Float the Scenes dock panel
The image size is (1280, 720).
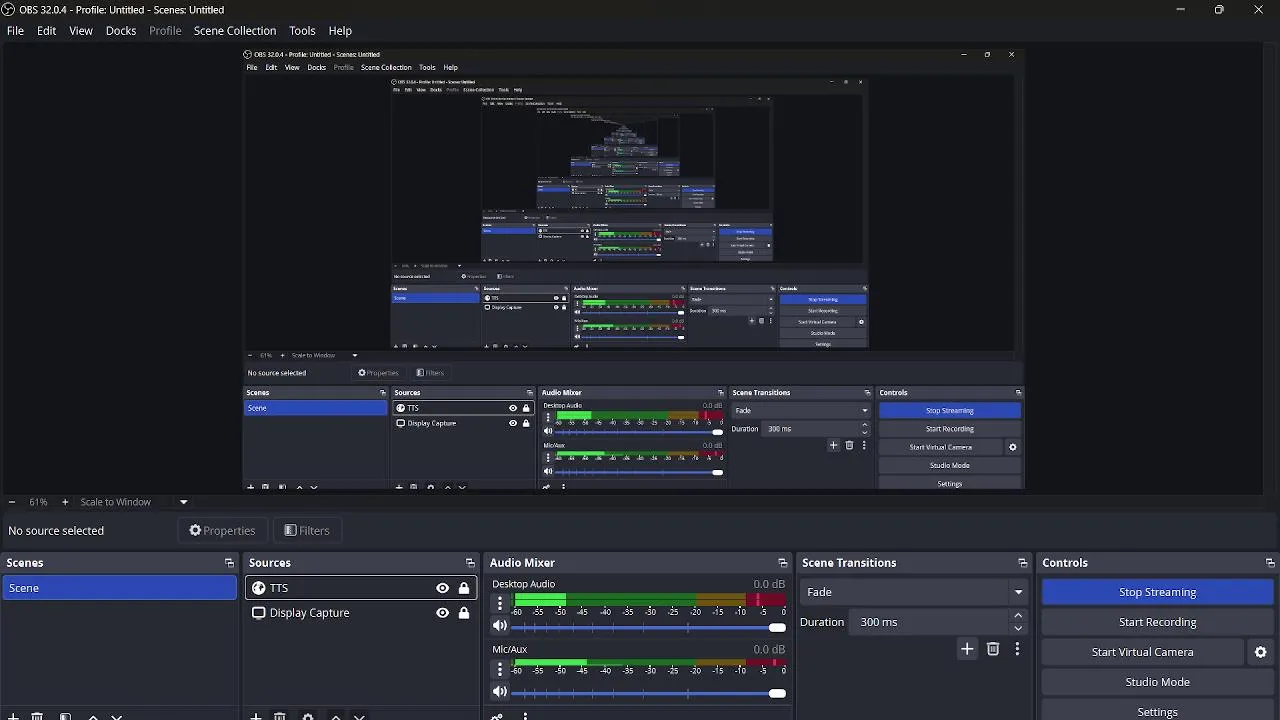(x=229, y=563)
